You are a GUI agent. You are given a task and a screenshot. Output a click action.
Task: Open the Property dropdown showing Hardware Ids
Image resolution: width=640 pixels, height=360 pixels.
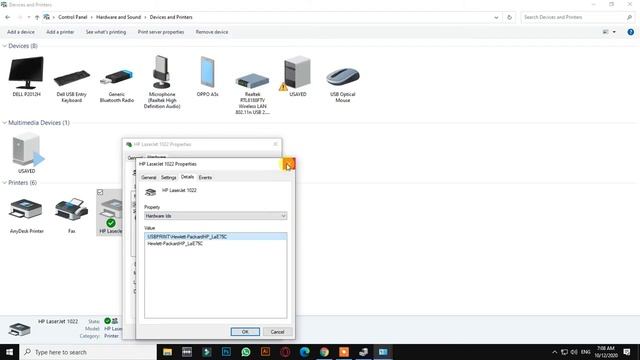216,216
